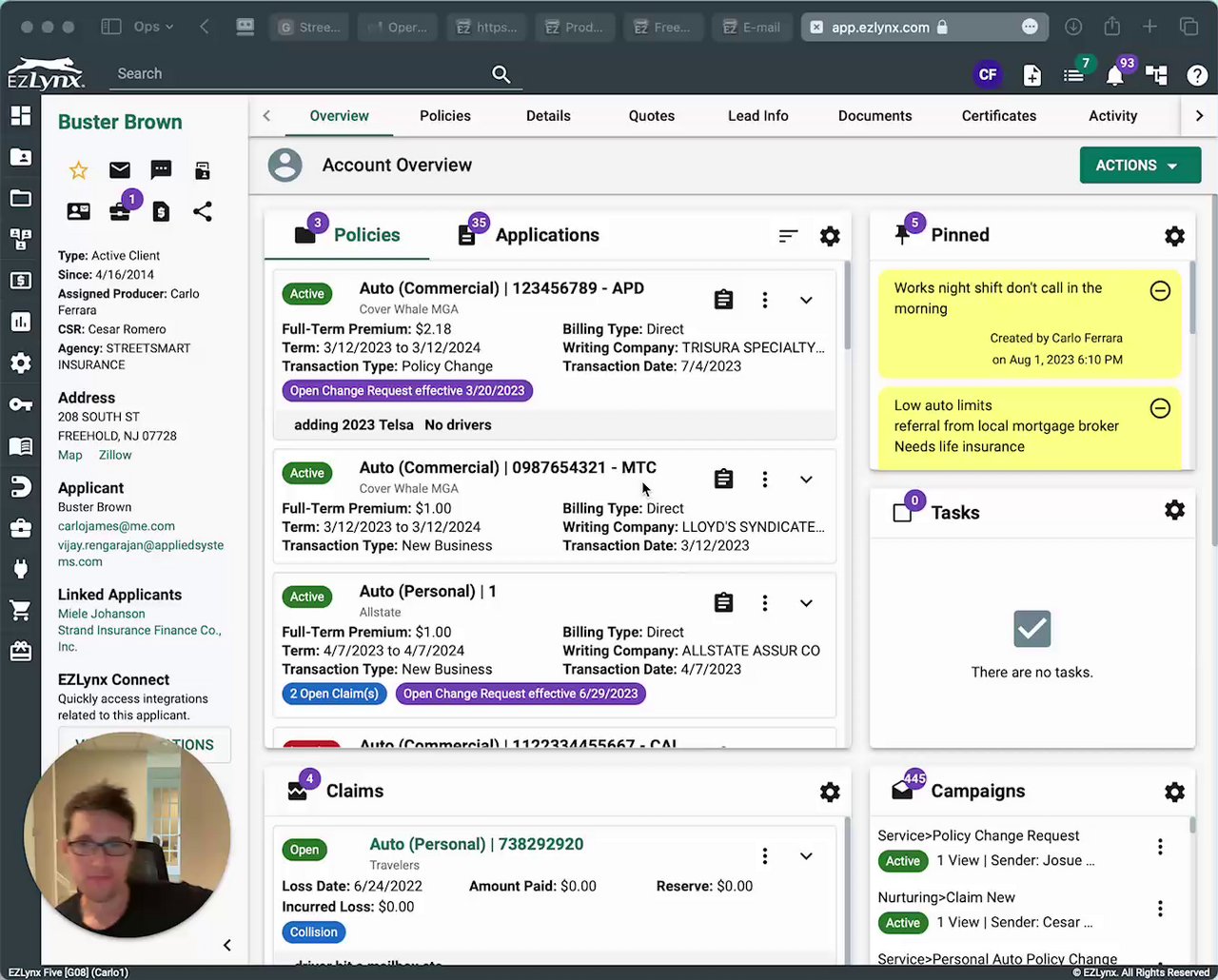This screenshot has width=1218, height=980.
Task: Open the shopping cart sidebar icon
Action: pyautogui.click(x=20, y=610)
